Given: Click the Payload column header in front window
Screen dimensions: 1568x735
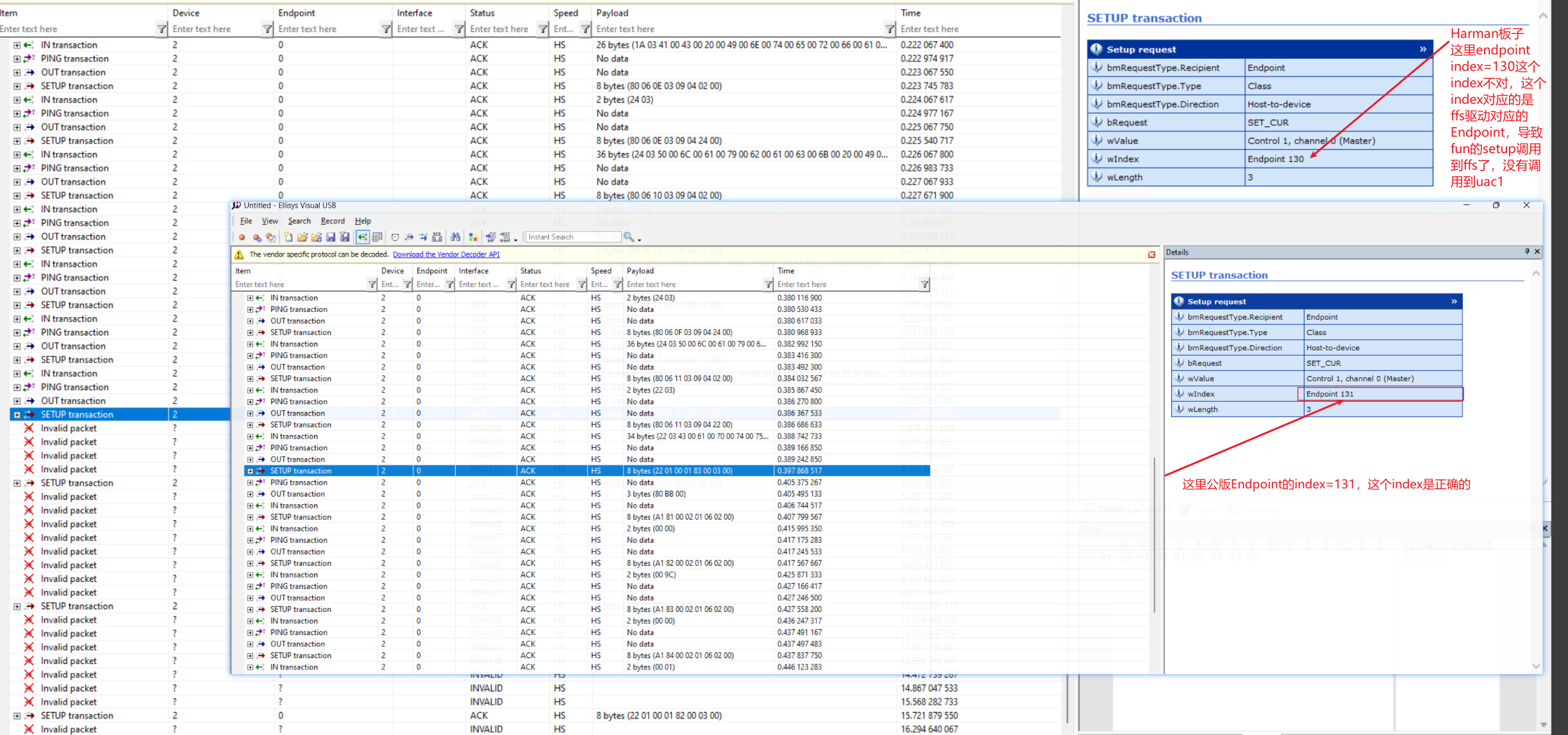Looking at the screenshot, I should click(x=699, y=271).
